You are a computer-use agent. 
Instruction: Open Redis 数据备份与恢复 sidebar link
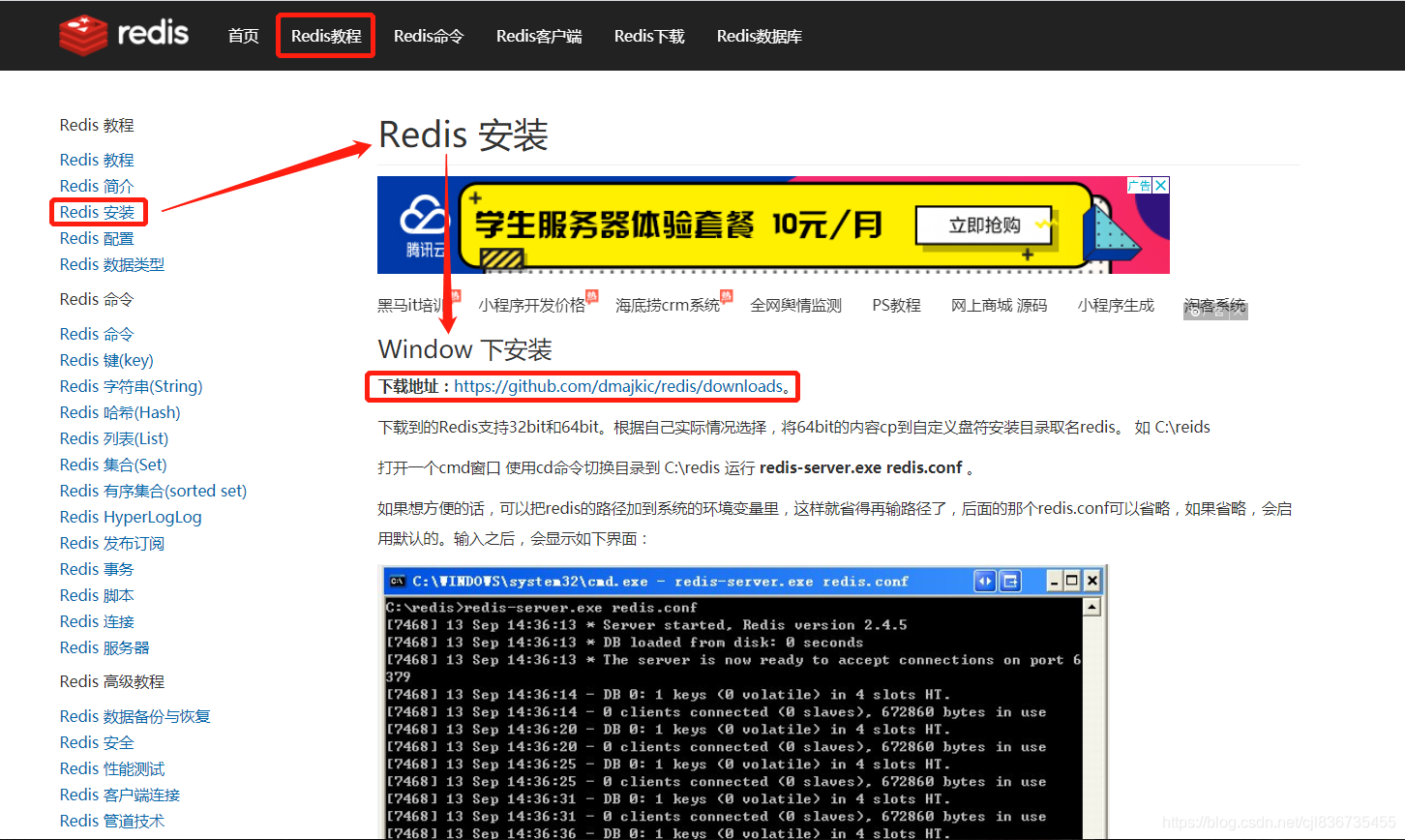(135, 716)
